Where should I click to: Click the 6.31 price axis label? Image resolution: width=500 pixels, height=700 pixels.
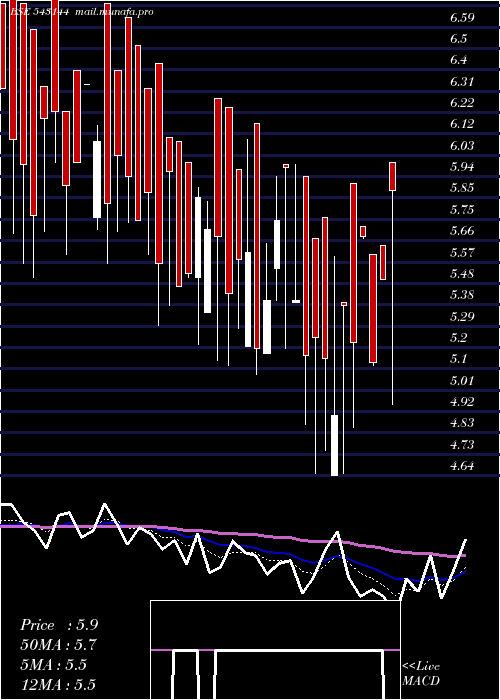pos(462,82)
